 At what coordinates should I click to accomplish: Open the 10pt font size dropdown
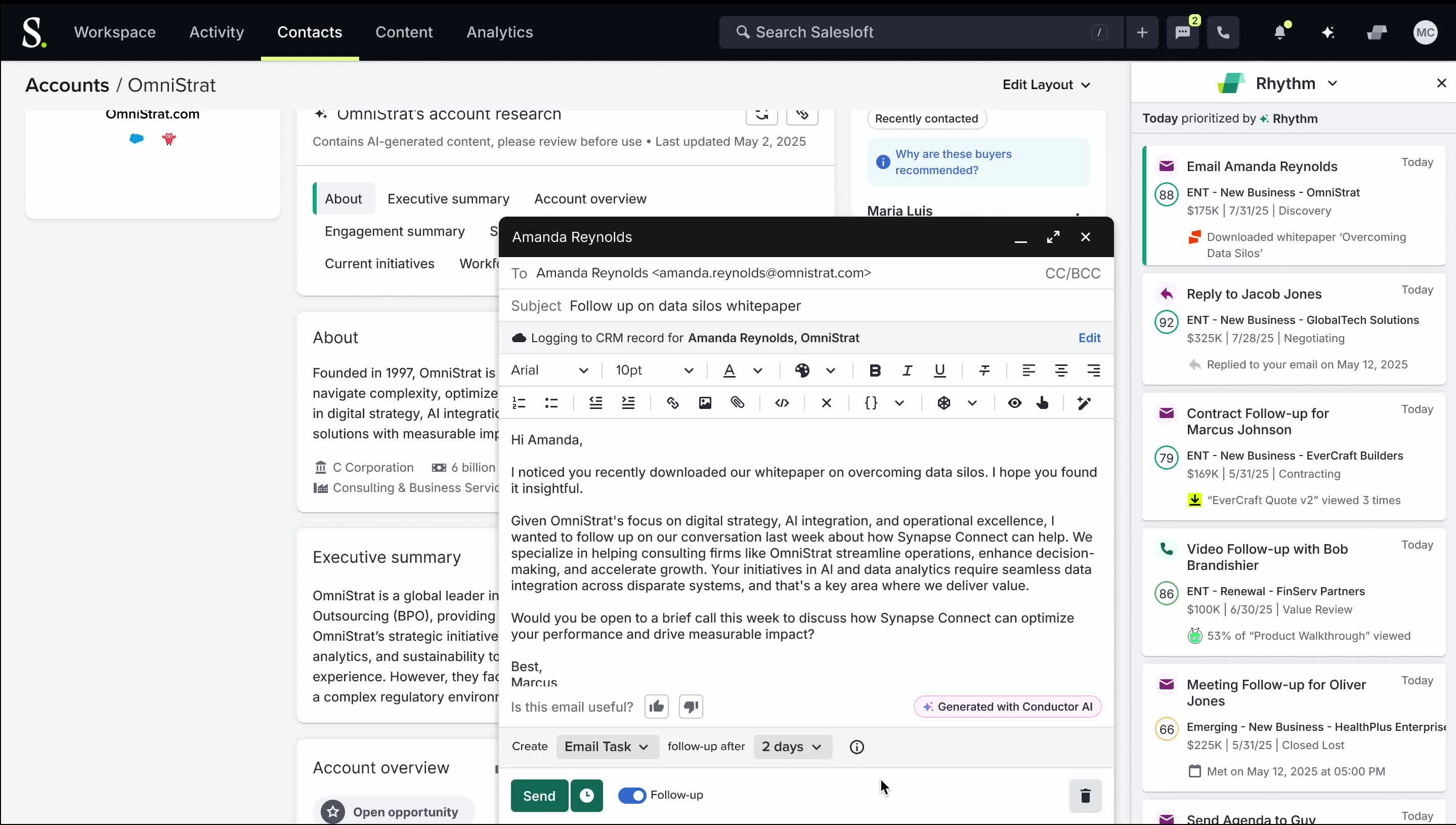point(654,370)
